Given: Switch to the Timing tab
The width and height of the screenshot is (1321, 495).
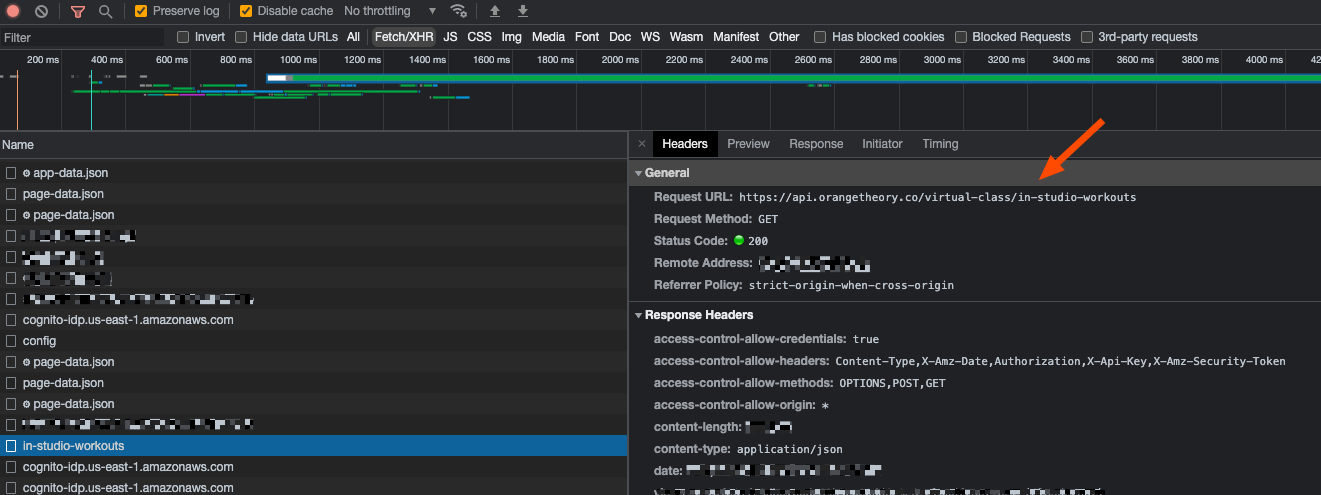Looking at the screenshot, I should (x=940, y=144).
